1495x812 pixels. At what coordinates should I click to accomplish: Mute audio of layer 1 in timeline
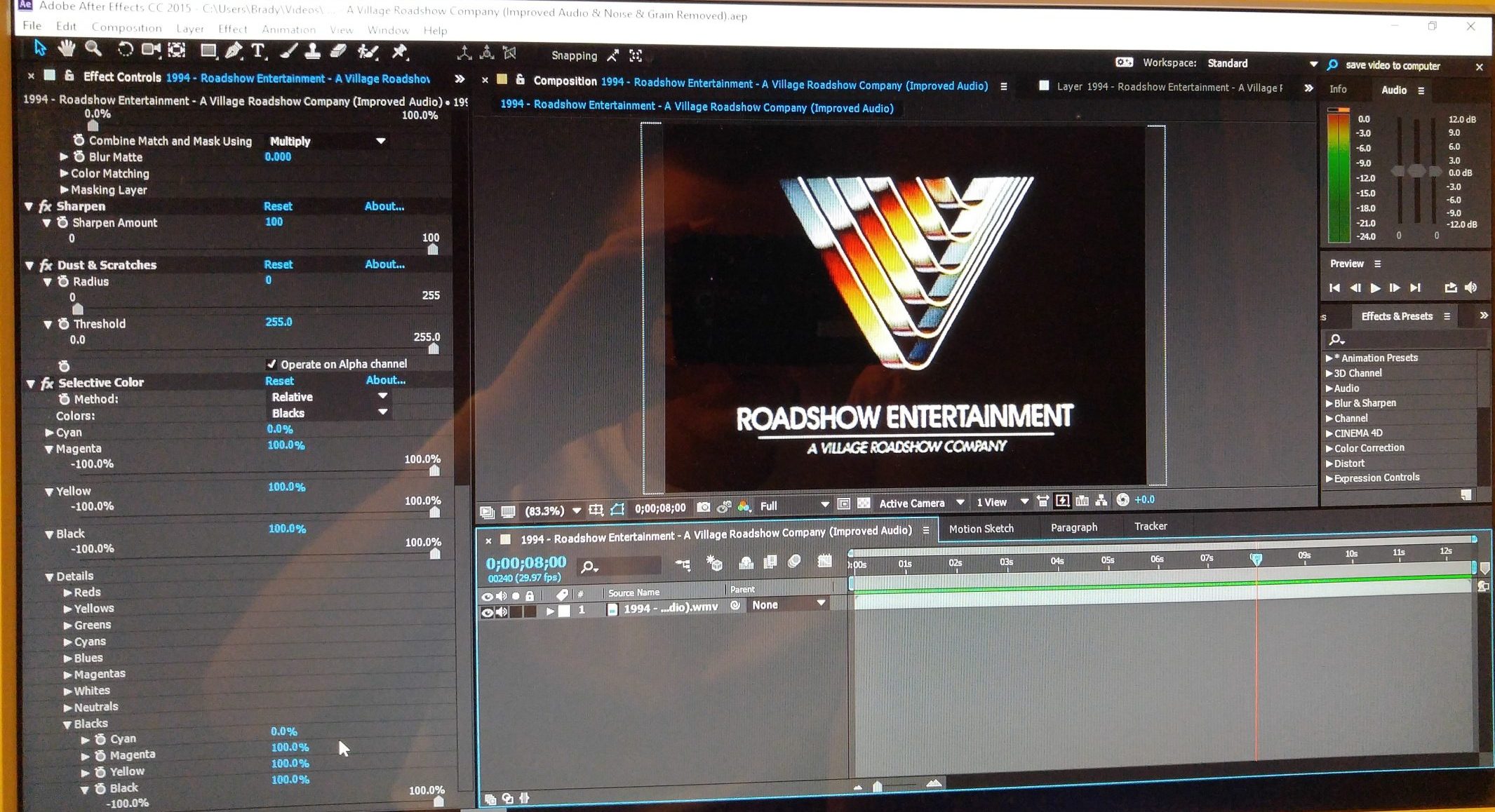pos(502,612)
